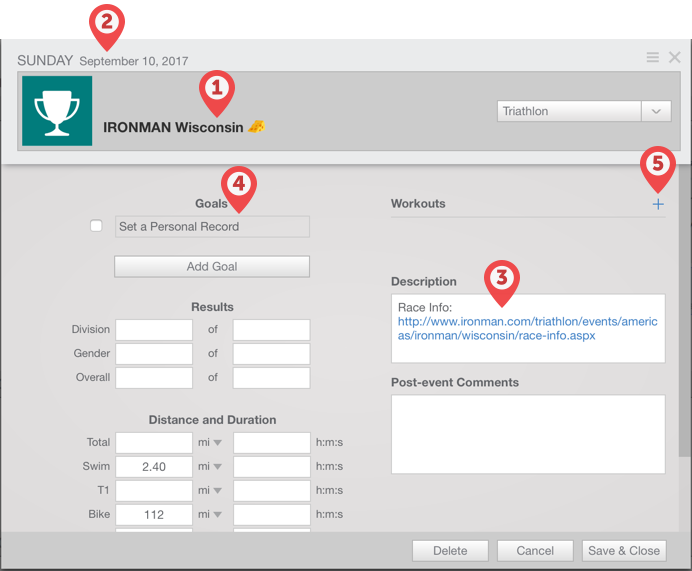Click the Overall total field after 'of'

pos(271,378)
